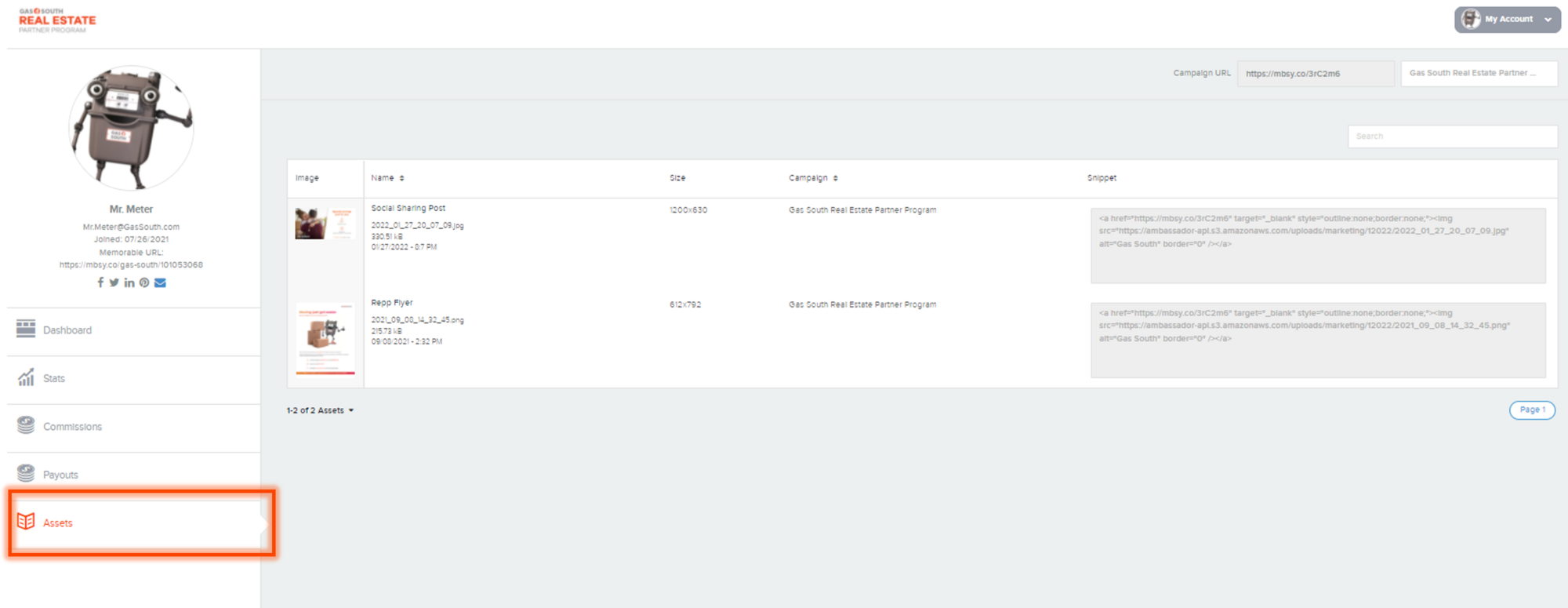This screenshot has width=1568, height=608.
Task: Go to the Commissions section
Action: 134,427
